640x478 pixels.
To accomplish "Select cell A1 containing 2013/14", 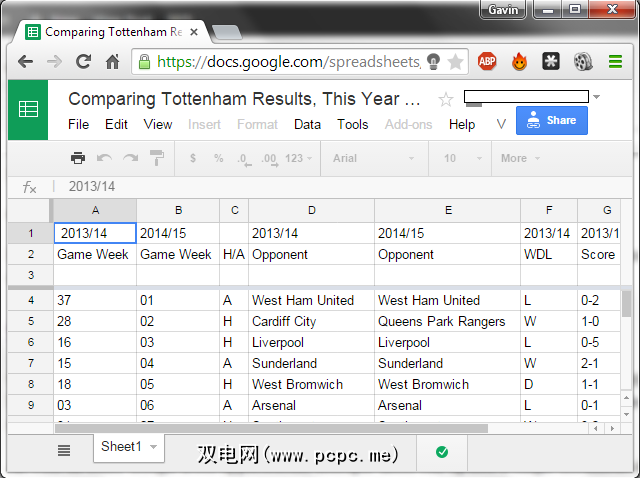I will [x=95, y=233].
